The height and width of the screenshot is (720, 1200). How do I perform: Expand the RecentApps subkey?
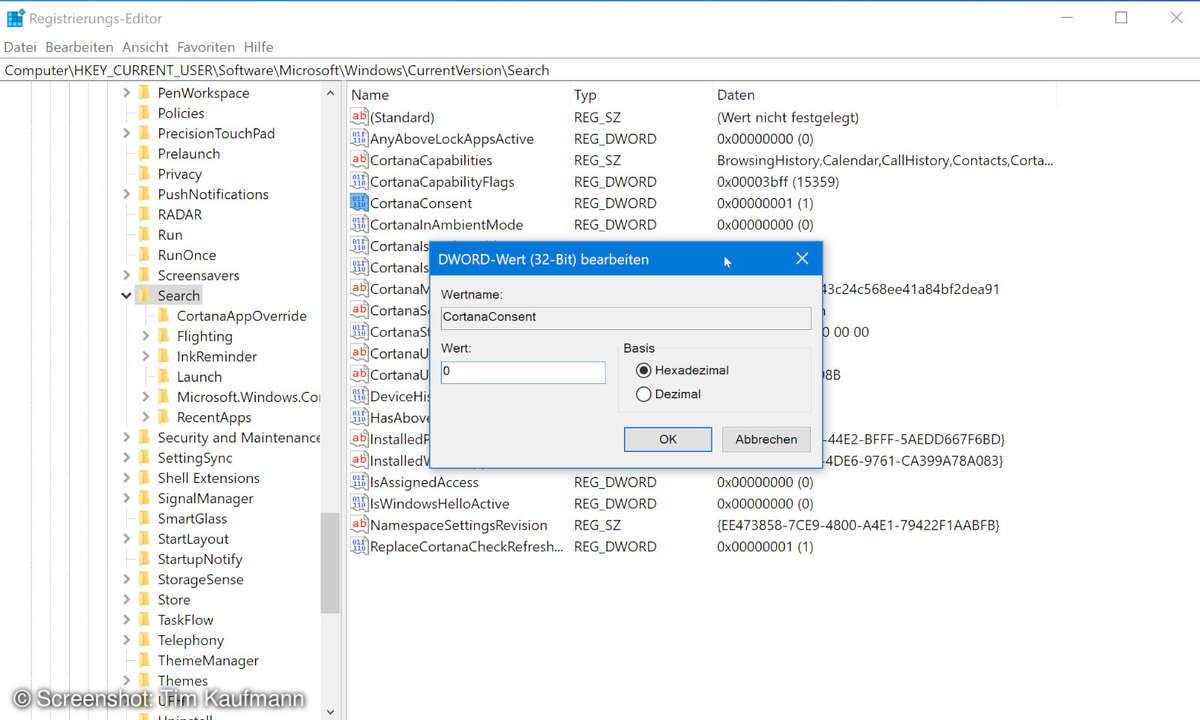tap(146, 418)
